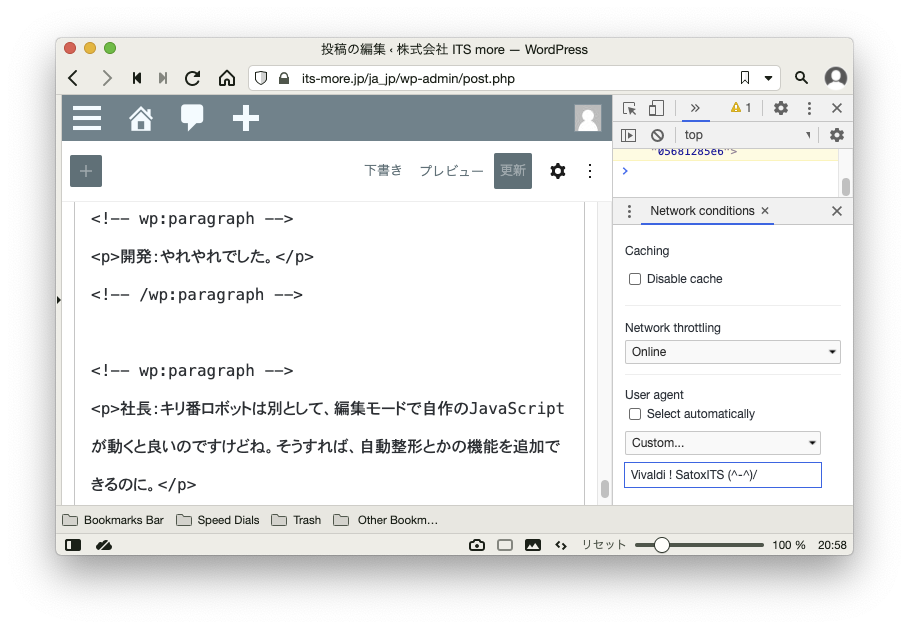Clear console with the block icon
Viewport: 909px width, 629px height.
pos(657,135)
